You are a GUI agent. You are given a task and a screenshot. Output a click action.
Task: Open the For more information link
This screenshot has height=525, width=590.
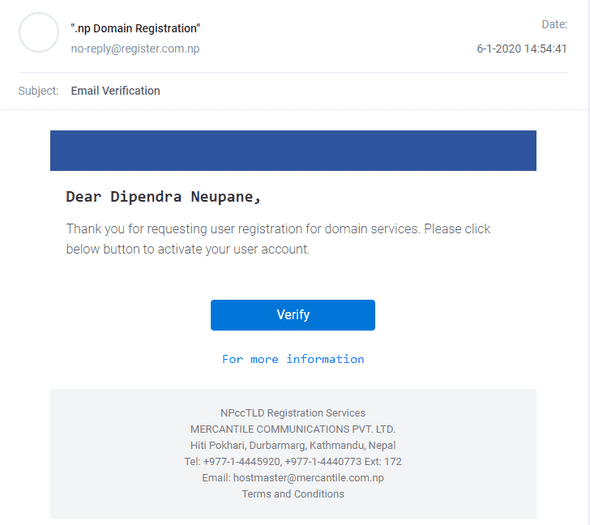pos(293,359)
